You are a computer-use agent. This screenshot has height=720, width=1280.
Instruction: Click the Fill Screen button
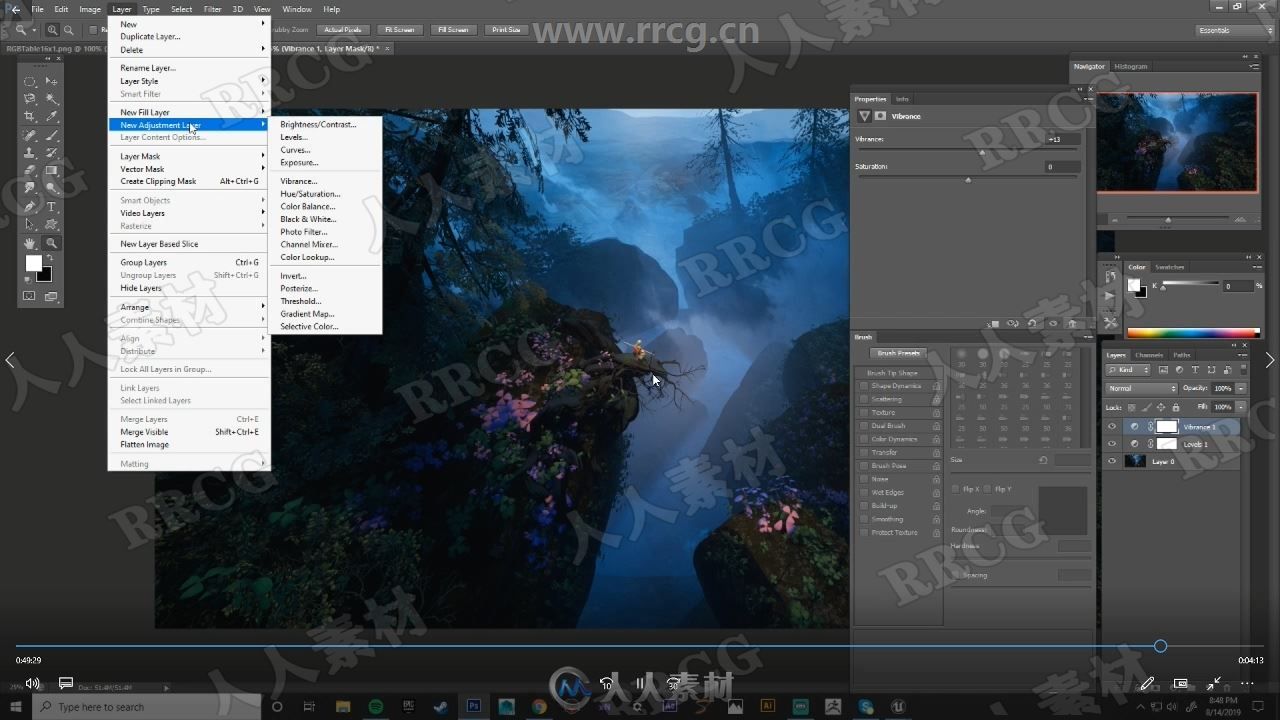(x=453, y=30)
